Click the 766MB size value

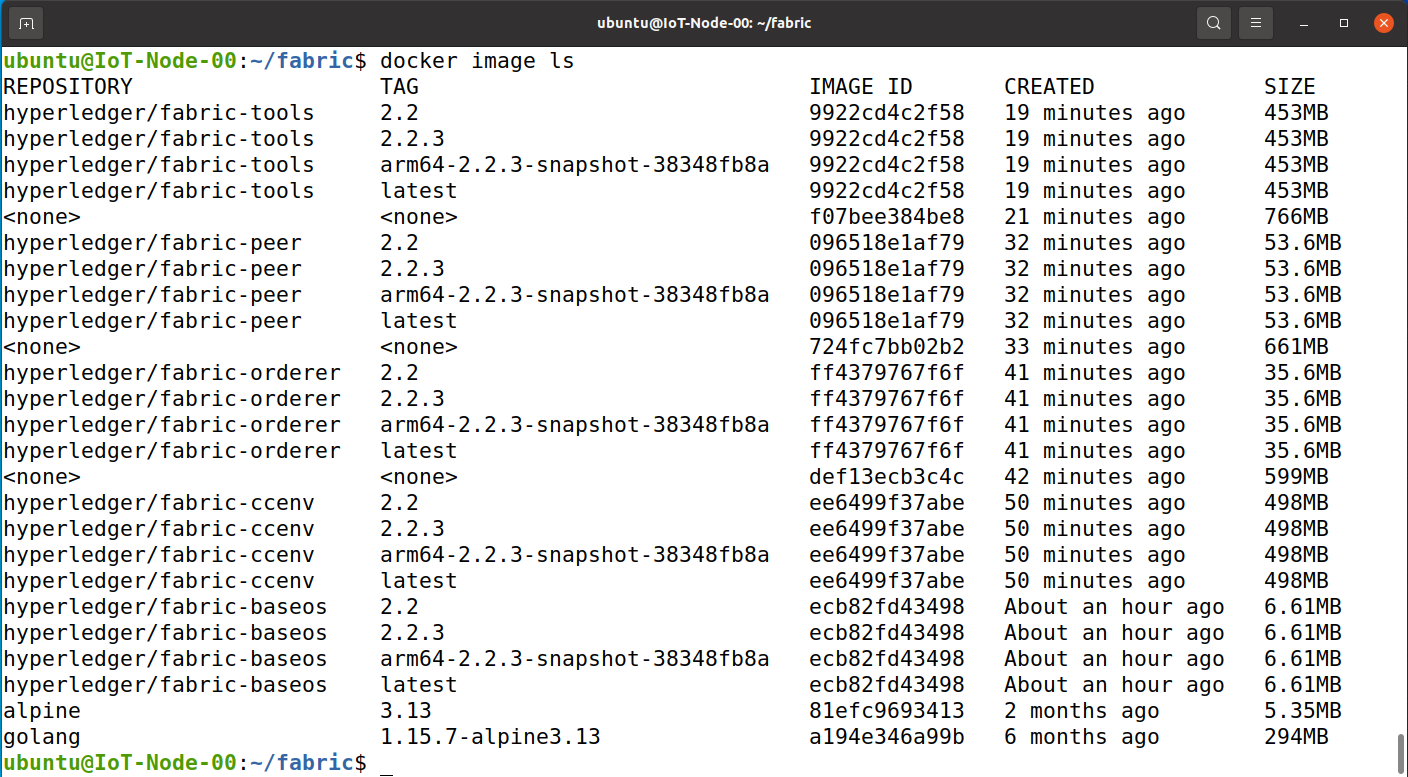1296,217
